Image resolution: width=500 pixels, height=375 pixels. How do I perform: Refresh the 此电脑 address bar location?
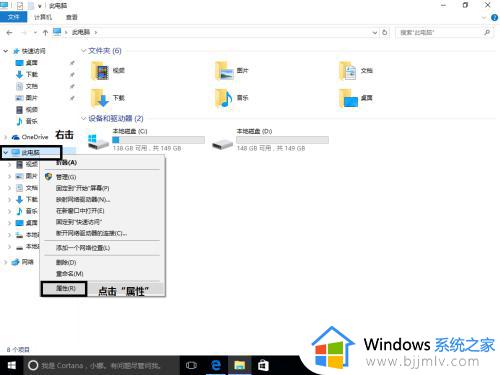pos(385,32)
